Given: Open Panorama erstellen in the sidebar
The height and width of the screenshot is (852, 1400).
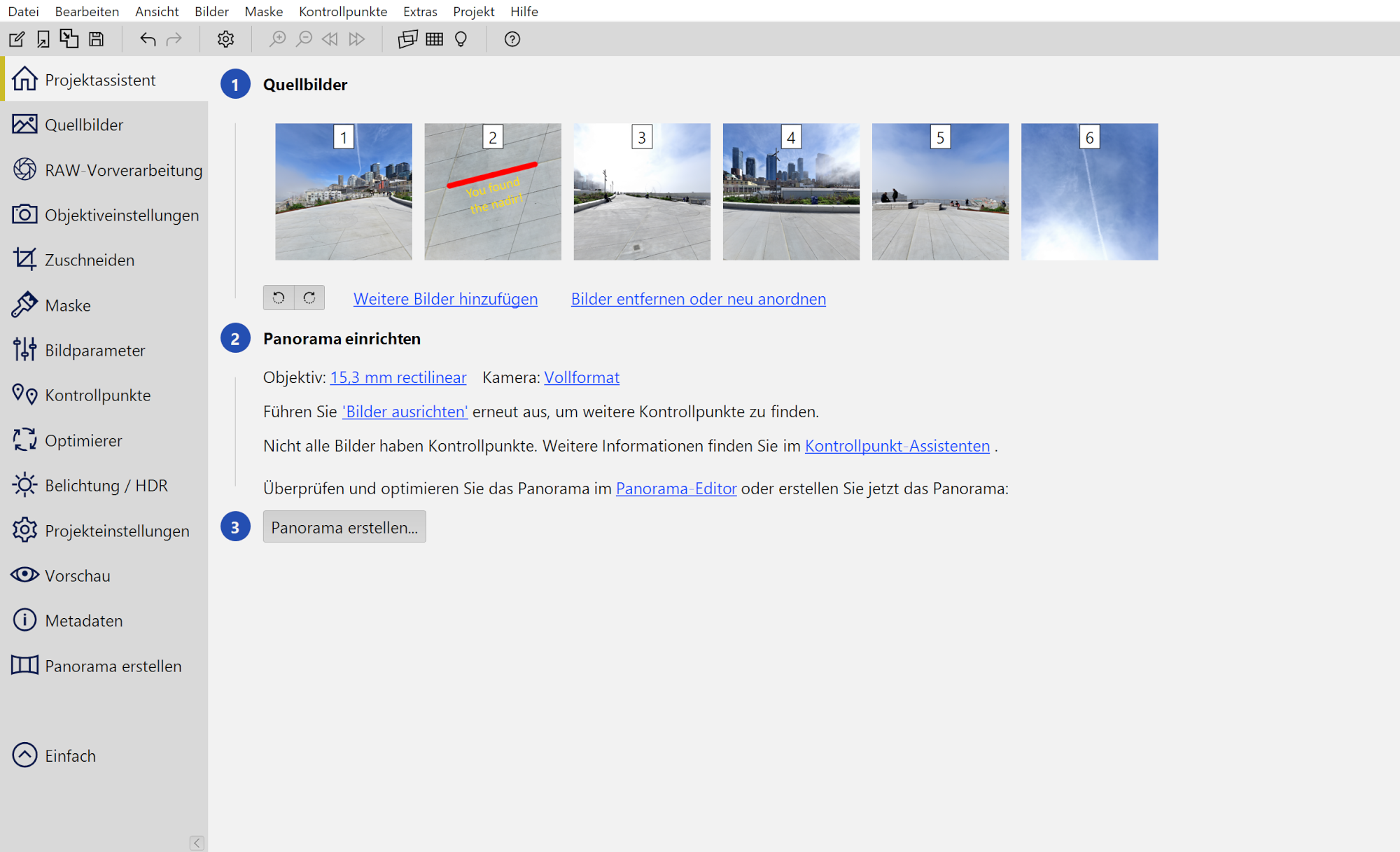Looking at the screenshot, I should pyautogui.click(x=105, y=666).
